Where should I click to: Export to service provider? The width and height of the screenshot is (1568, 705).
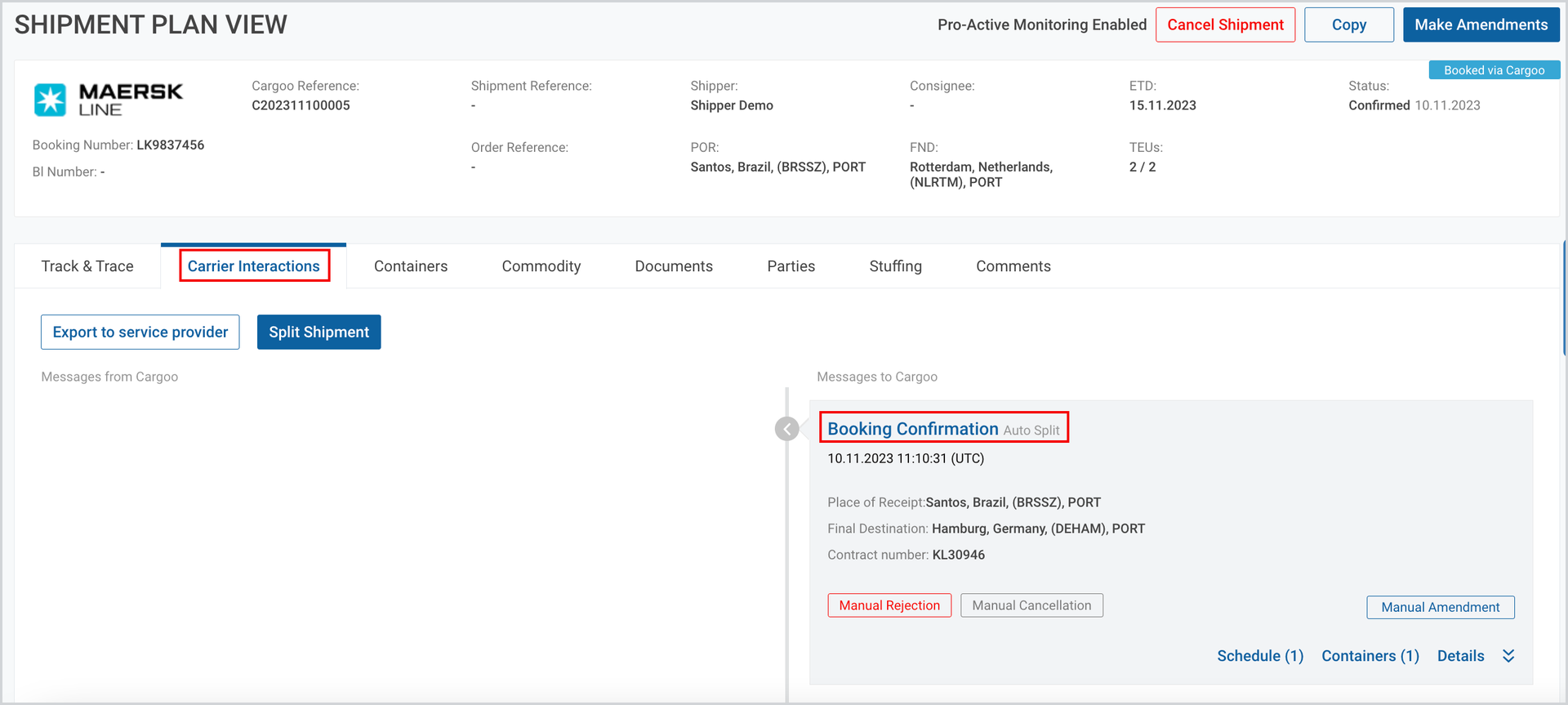(x=140, y=332)
